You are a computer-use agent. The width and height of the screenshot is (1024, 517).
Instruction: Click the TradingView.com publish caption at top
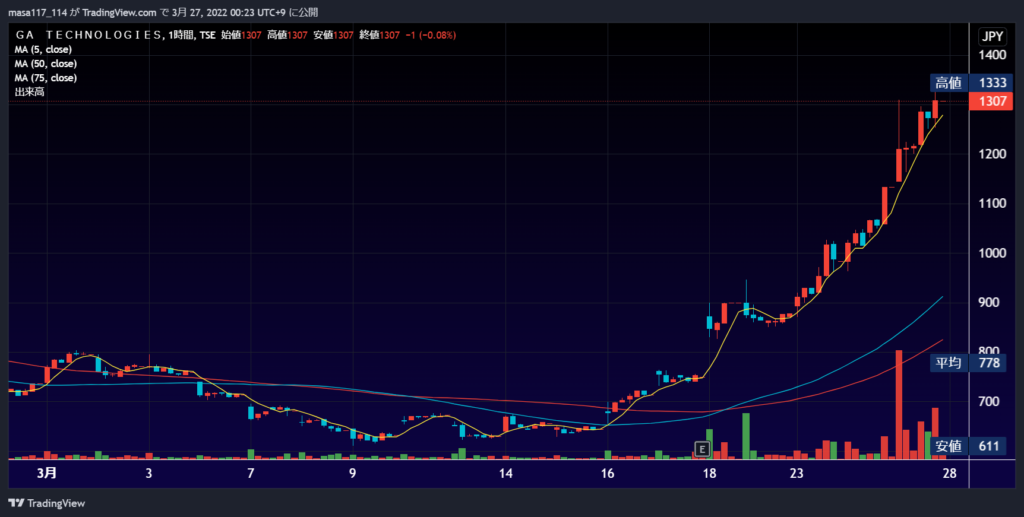pyautogui.click(x=163, y=12)
